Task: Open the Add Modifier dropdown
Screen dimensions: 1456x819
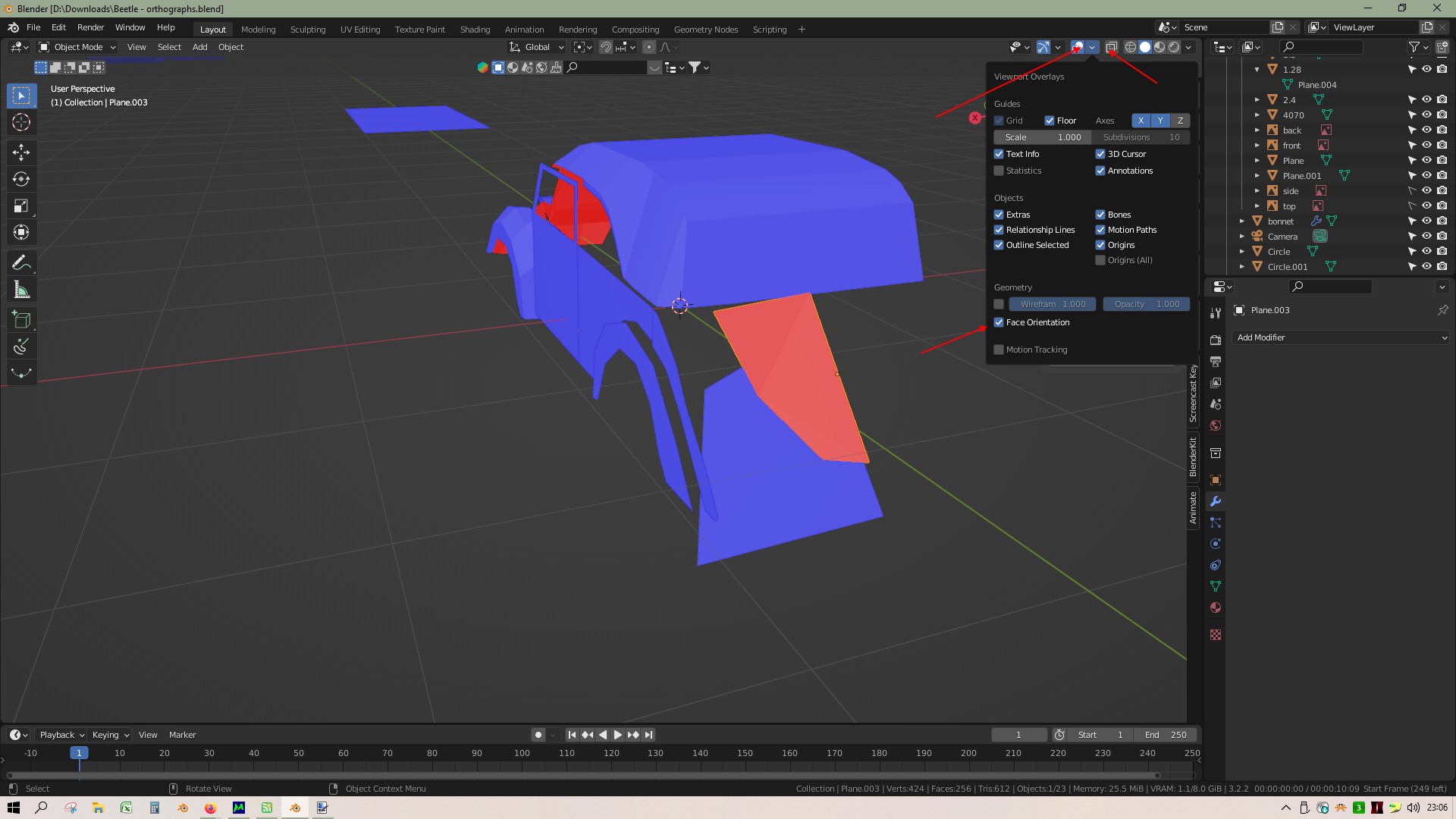Action: (1341, 337)
